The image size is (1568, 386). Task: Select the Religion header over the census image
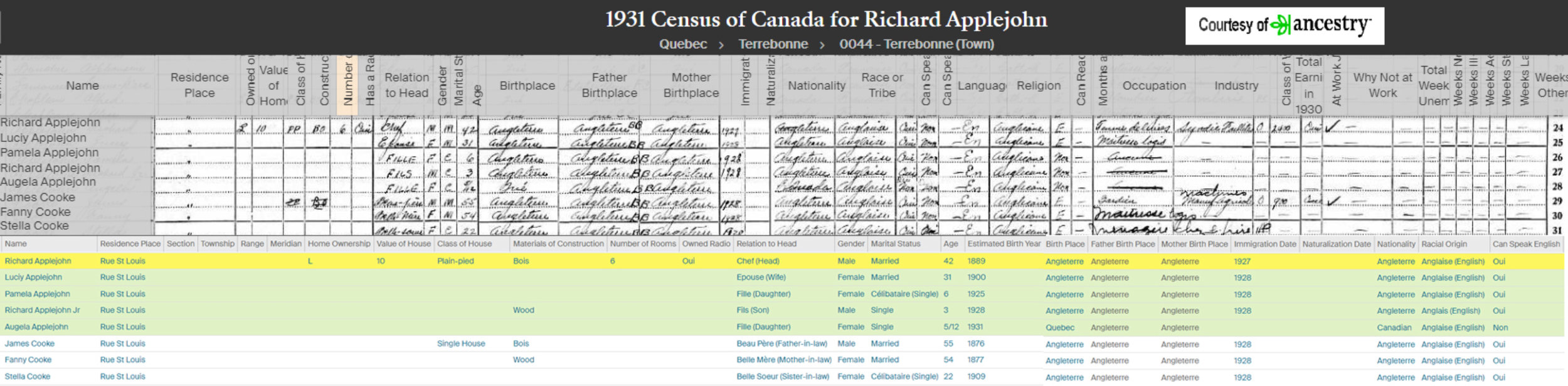pyautogui.click(x=1039, y=85)
